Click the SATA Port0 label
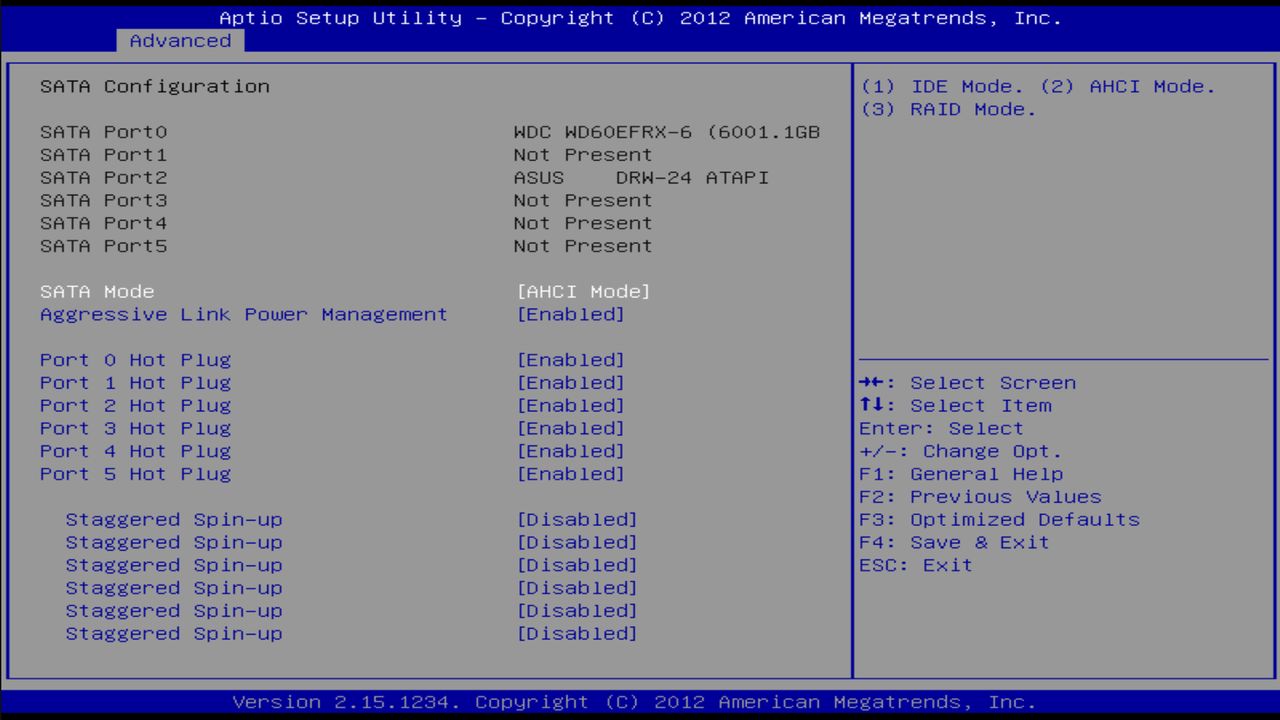This screenshot has height=720, width=1280. [104, 132]
